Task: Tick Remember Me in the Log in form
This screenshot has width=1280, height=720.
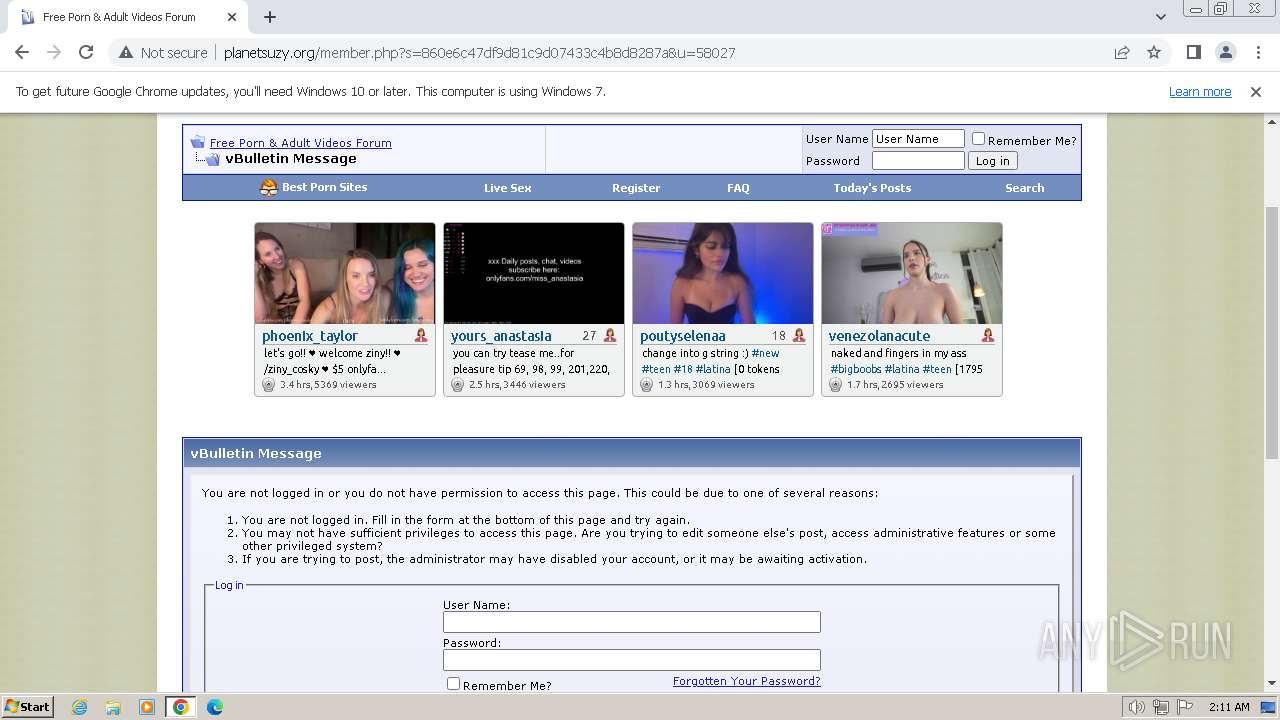Action: [453, 684]
